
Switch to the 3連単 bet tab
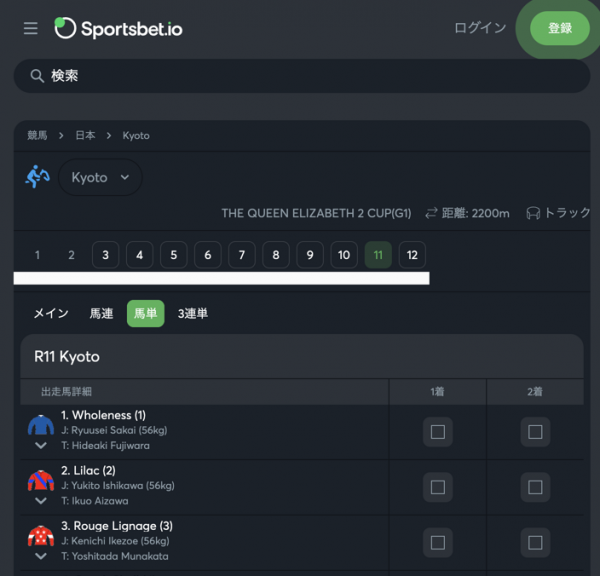(193, 313)
